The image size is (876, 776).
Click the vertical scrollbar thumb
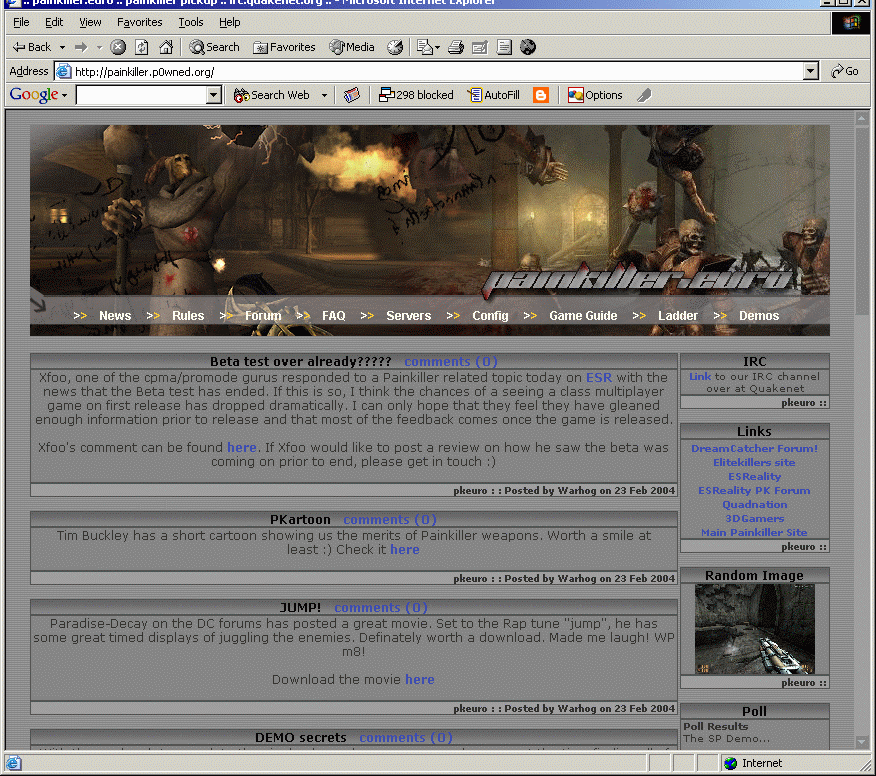click(x=861, y=221)
